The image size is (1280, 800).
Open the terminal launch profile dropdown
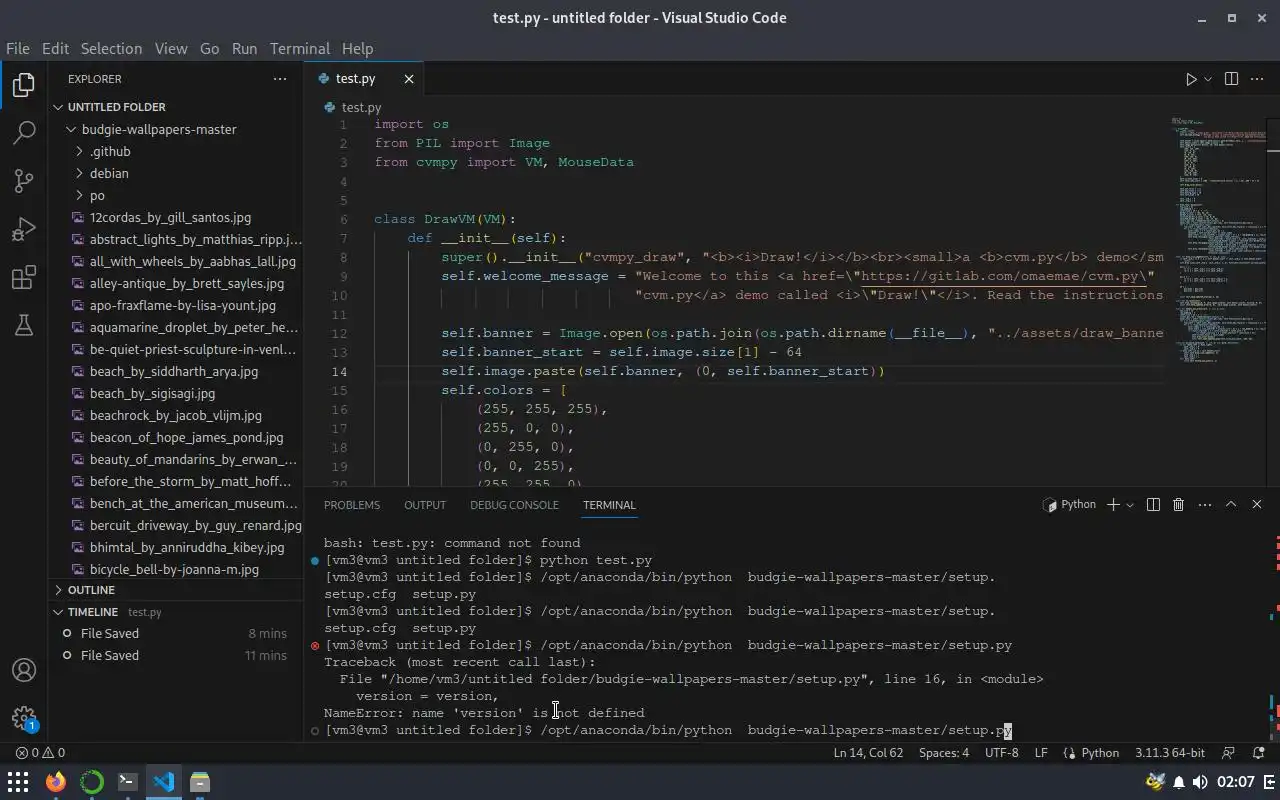click(1130, 505)
